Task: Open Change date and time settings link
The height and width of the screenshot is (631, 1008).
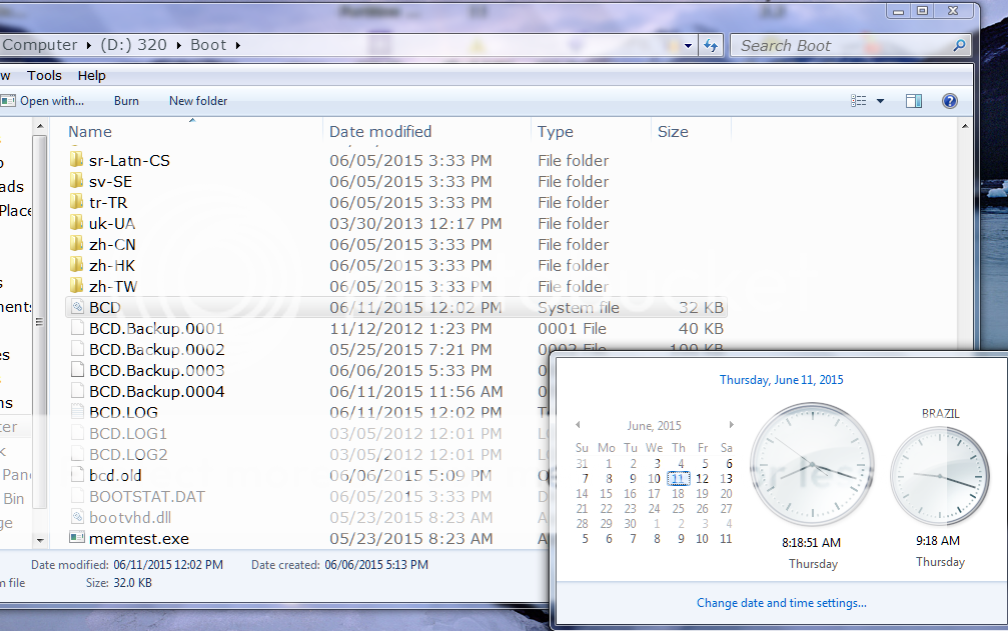Action: tap(781, 603)
